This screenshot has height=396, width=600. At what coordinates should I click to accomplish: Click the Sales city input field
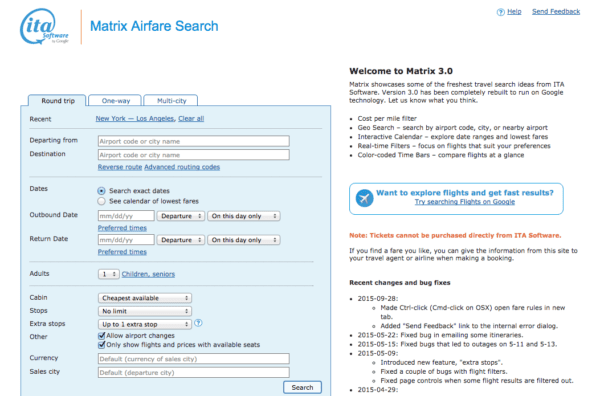point(194,373)
